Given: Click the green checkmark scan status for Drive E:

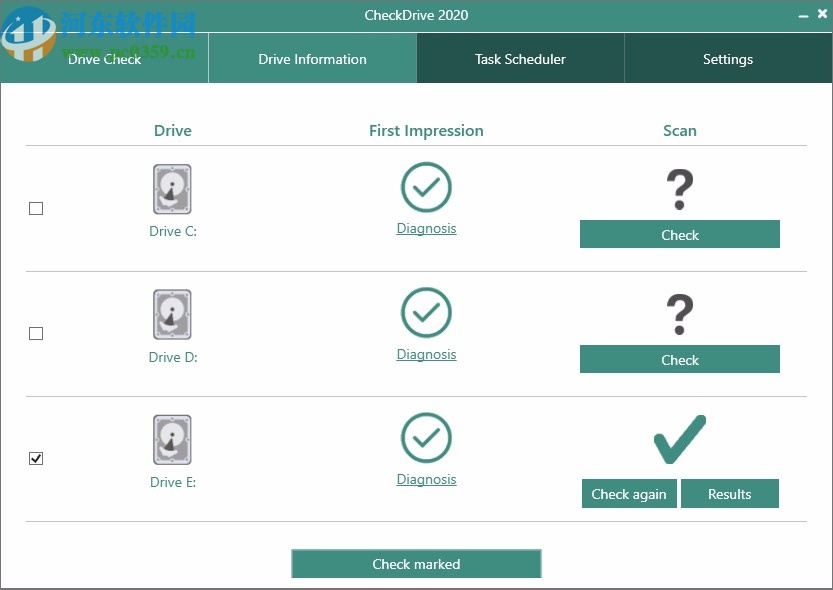Looking at the screenshot, I should tap(680, 438).
